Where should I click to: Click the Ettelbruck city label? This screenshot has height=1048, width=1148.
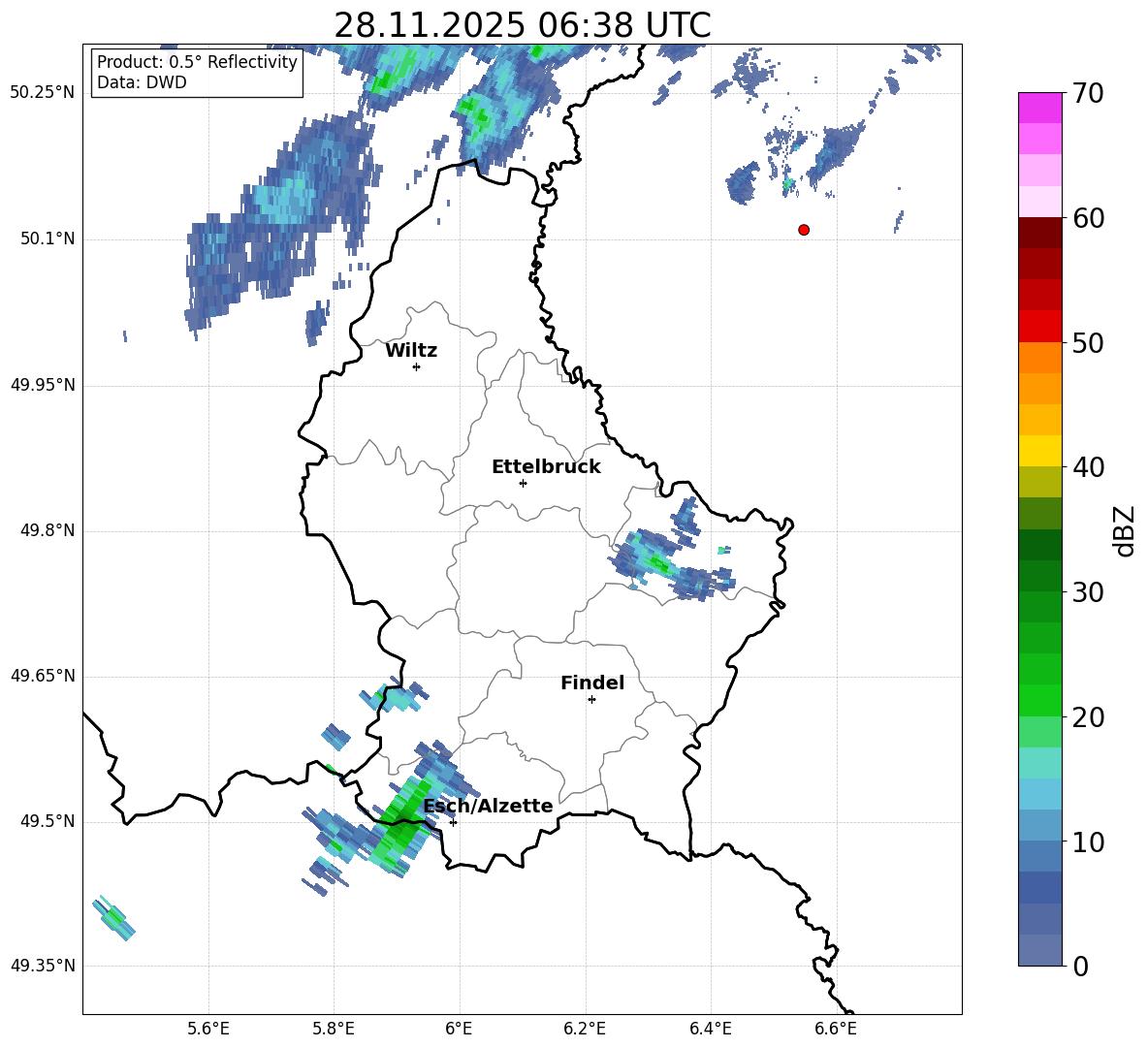pyautogui.click(x=546, y=467)
